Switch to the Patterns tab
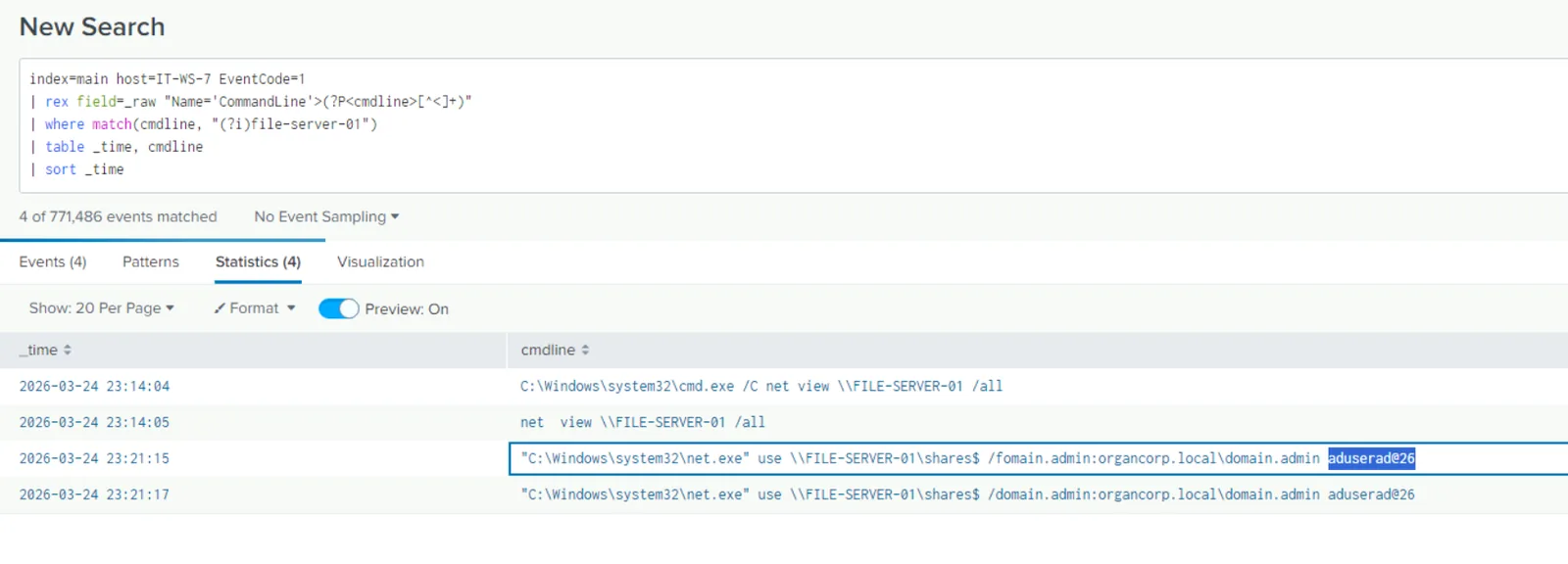The image size is (1568, 564). [x=151, y=261]
